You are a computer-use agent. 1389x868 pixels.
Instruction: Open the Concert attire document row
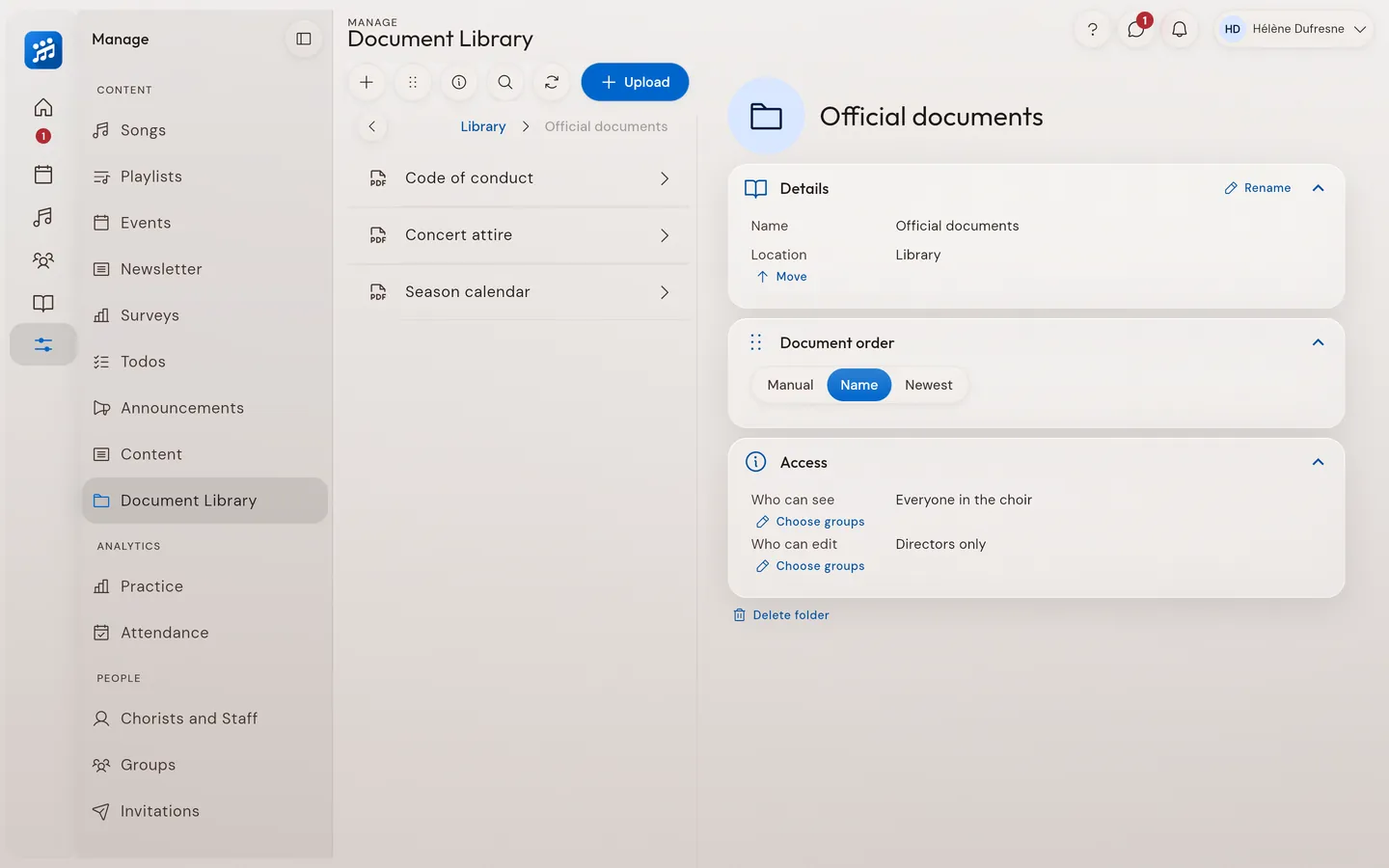click(x=519, y=235)
